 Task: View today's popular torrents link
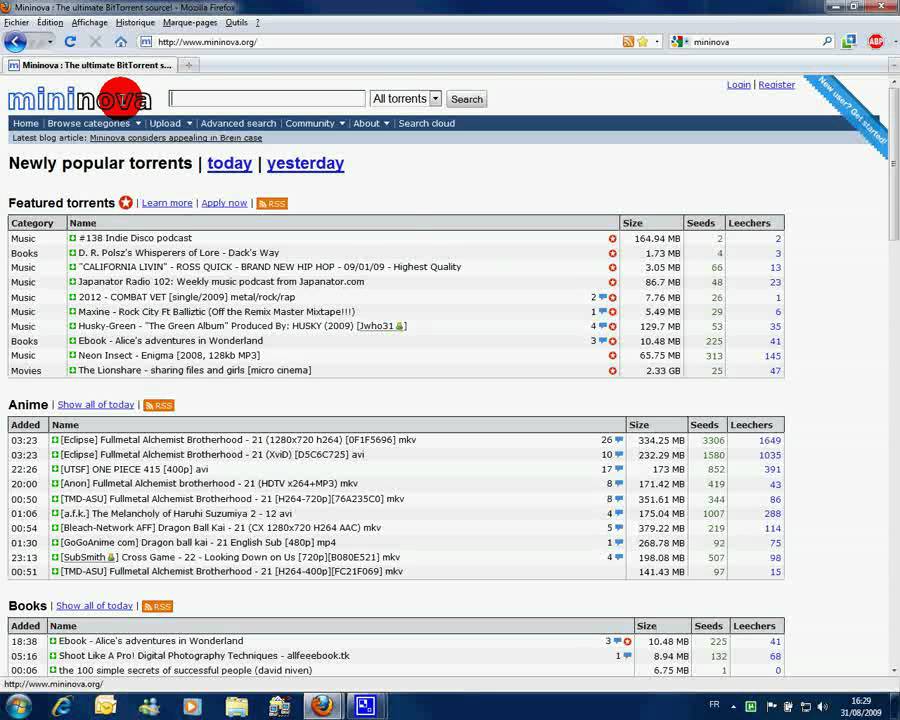[230, 163]
